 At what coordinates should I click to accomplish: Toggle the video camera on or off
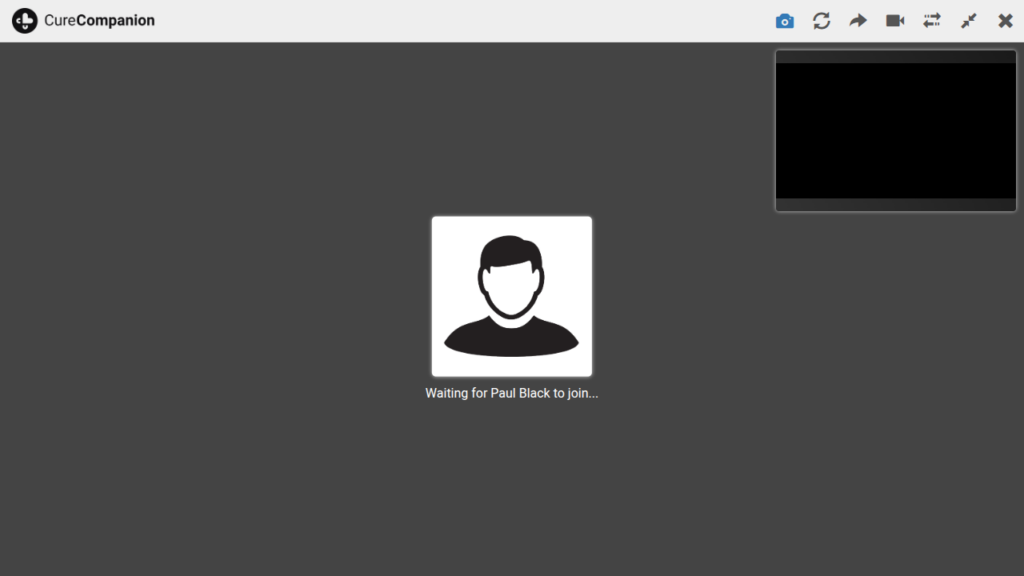coord(895,21)
